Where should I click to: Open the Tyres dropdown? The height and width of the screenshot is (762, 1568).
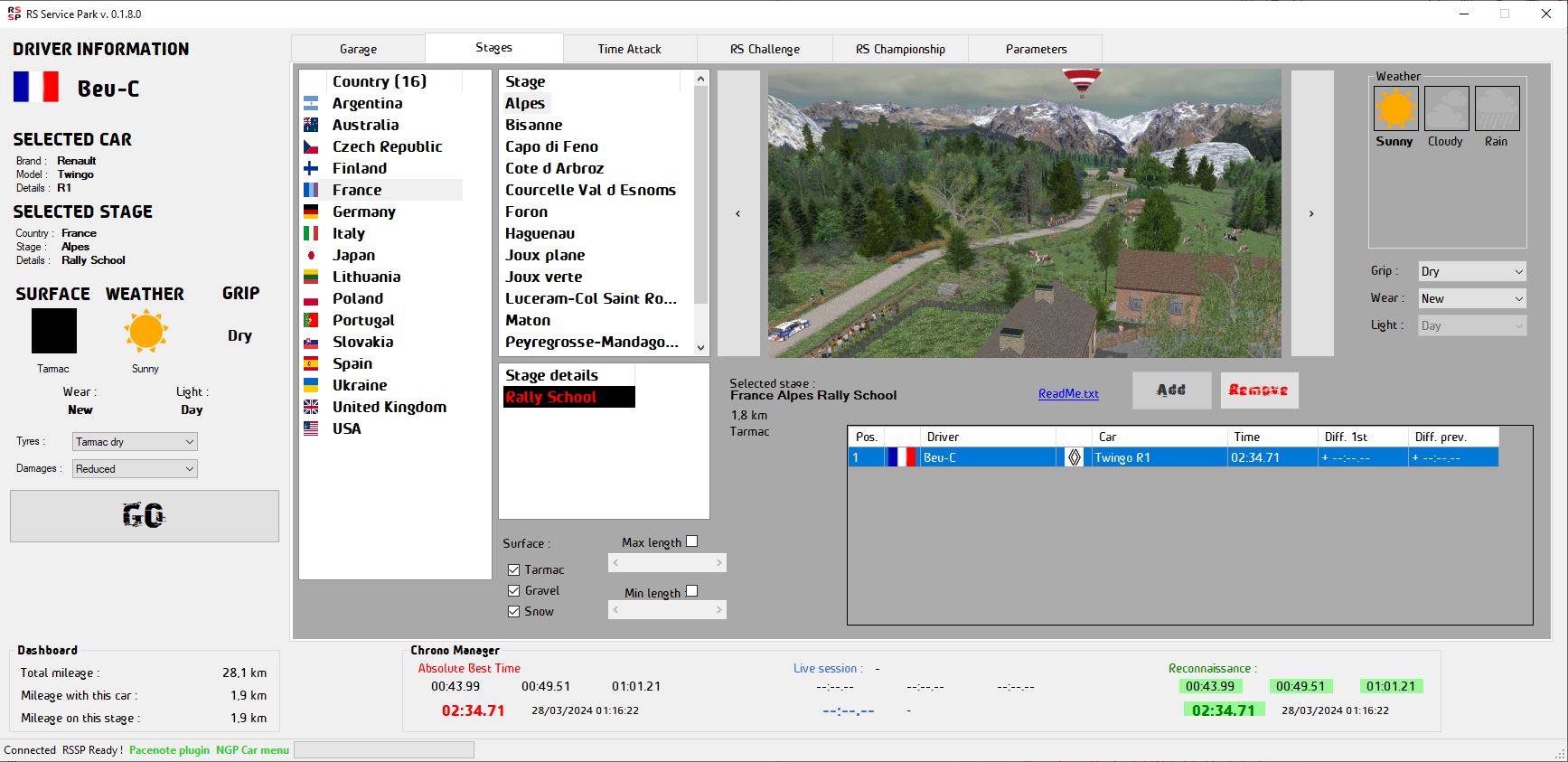tap(135, 441)
